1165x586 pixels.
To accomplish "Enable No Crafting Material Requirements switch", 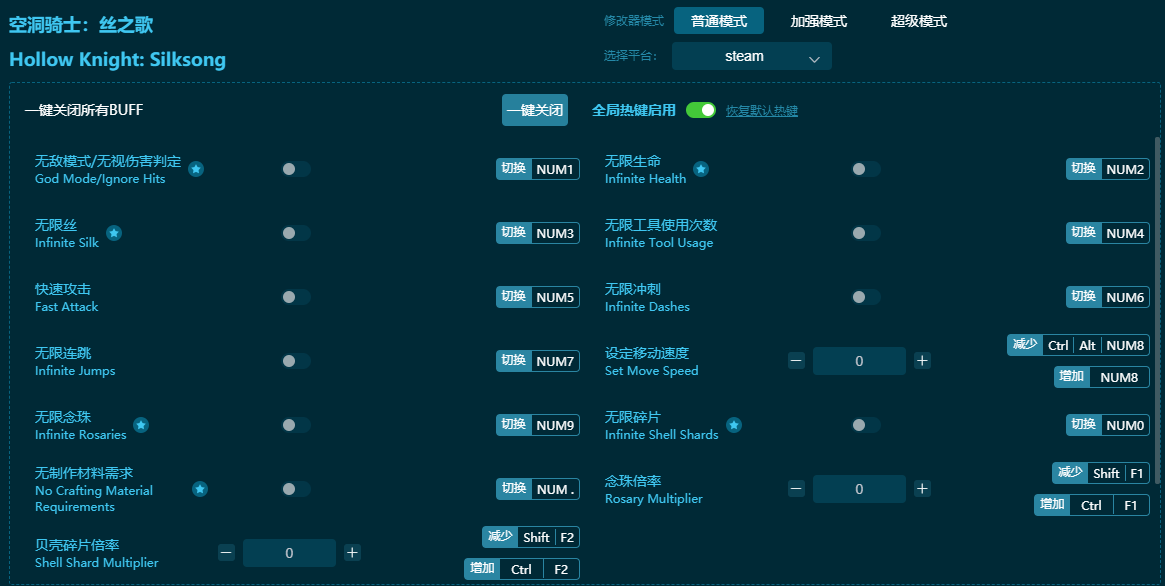I will (x=296, y=489).
